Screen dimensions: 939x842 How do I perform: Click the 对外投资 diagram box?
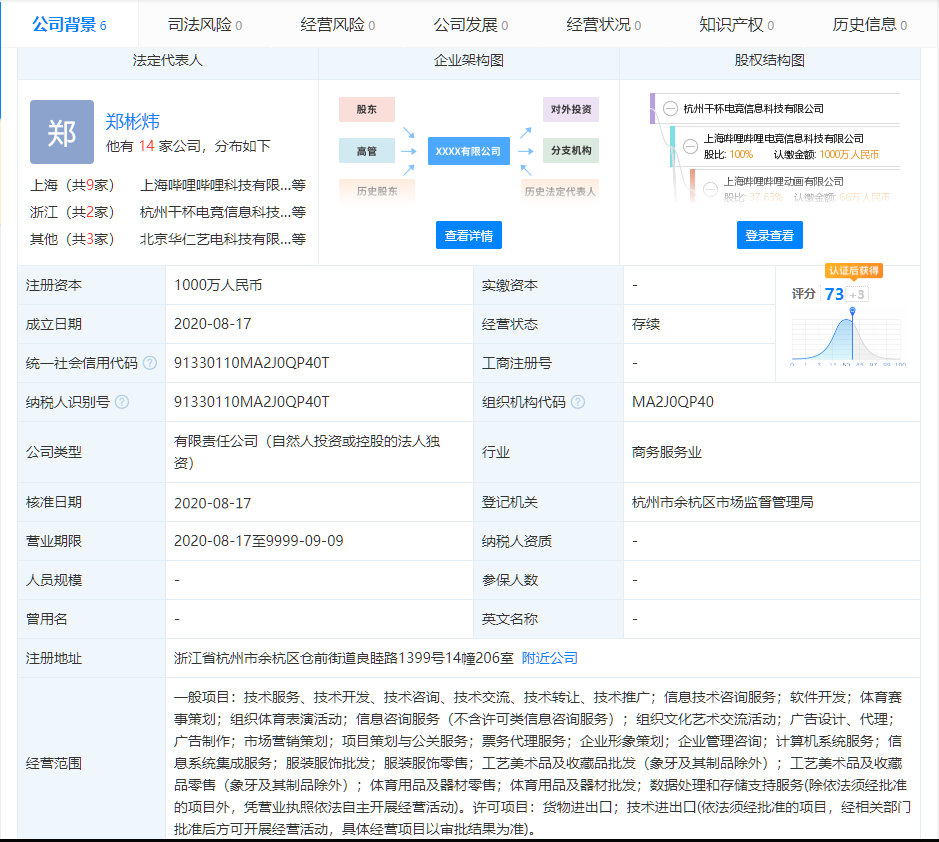tap(571, 110)
